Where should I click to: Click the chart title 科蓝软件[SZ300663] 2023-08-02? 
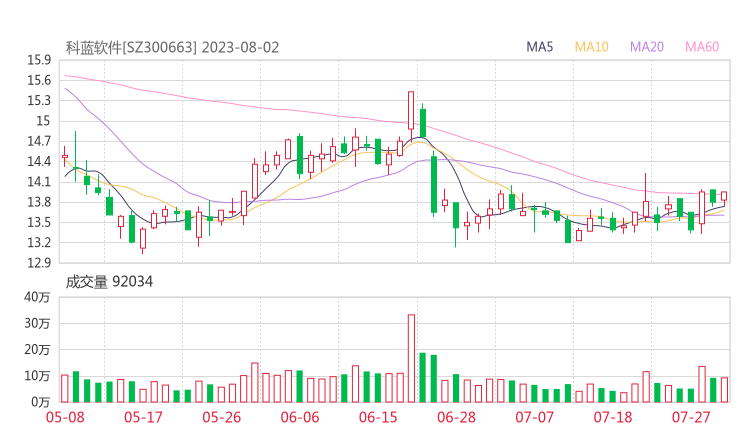pos(172,48)
